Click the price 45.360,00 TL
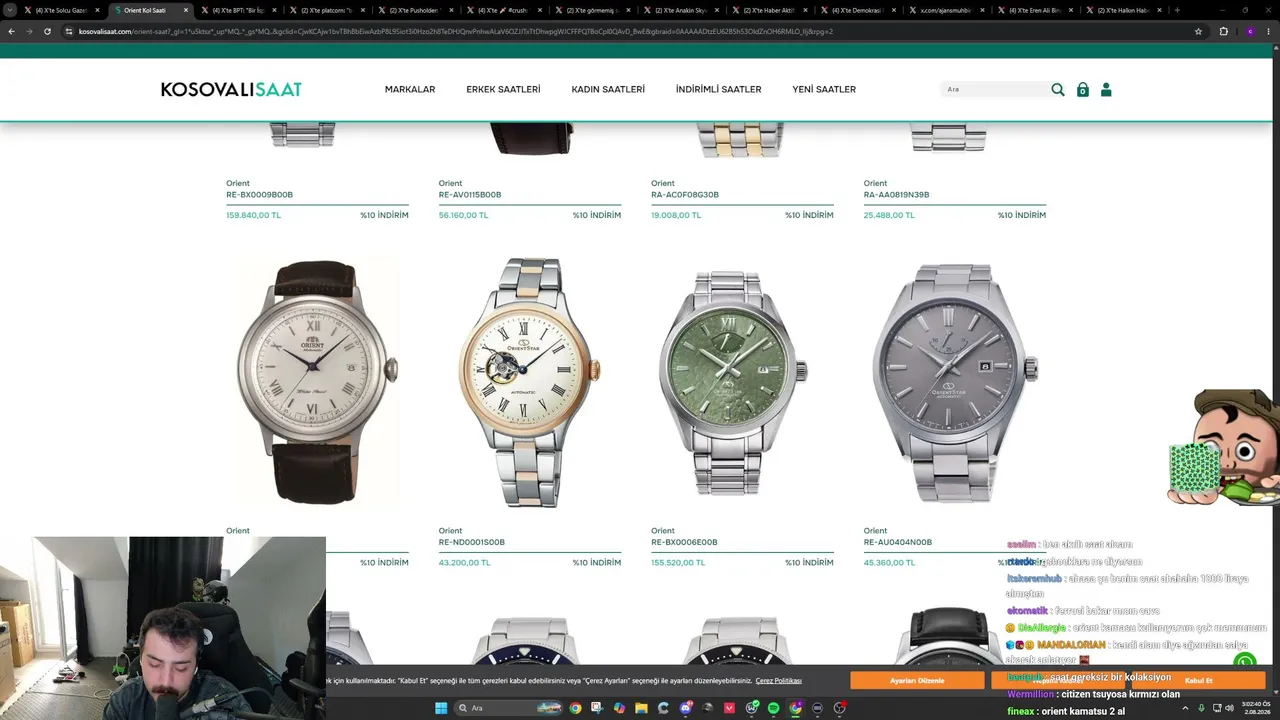Viewport: 1280px width, 720px height. pos(889,563)
